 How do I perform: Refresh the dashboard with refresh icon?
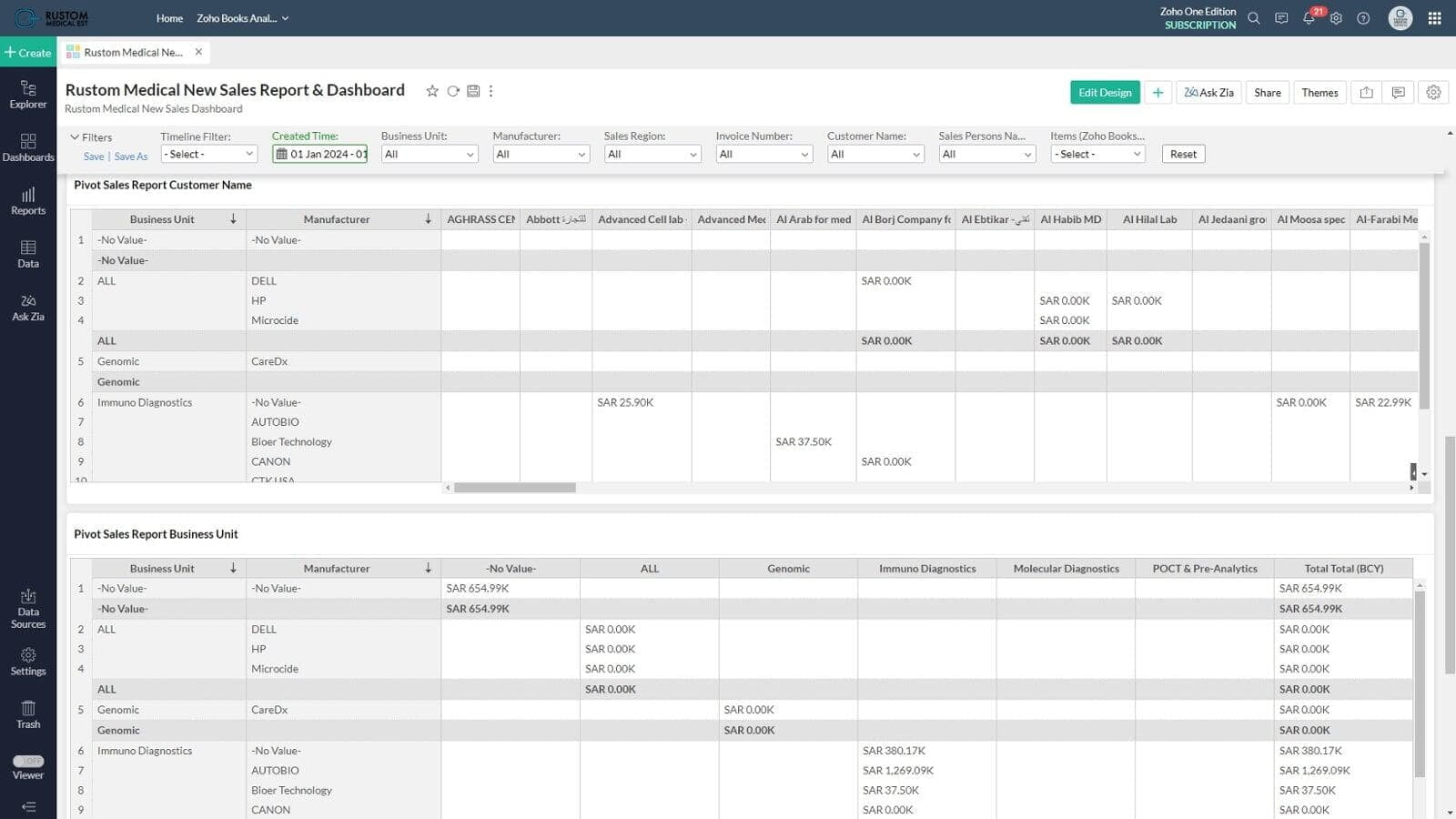click(453, 91)
